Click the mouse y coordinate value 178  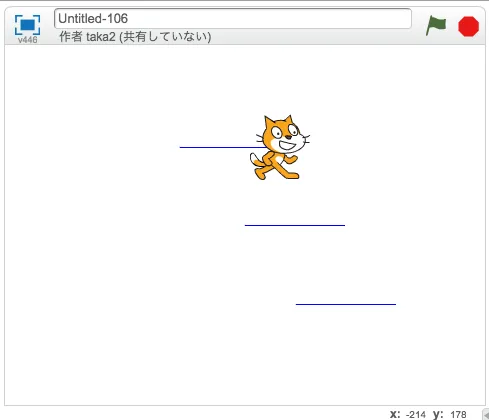tap(458, 414)
